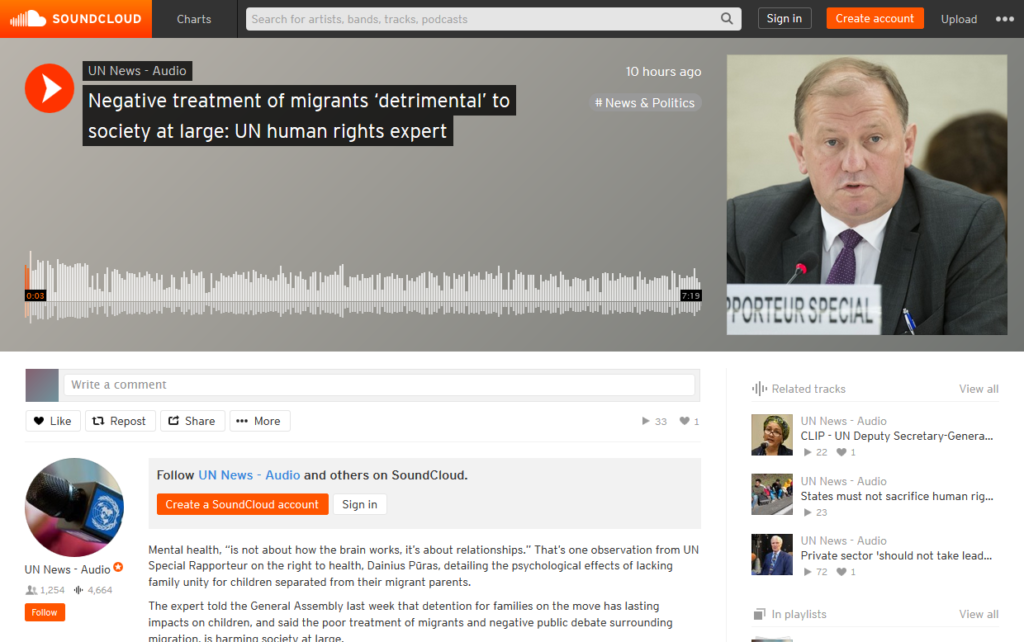
Task: Open the Upload page
Action: click(959, 19)
